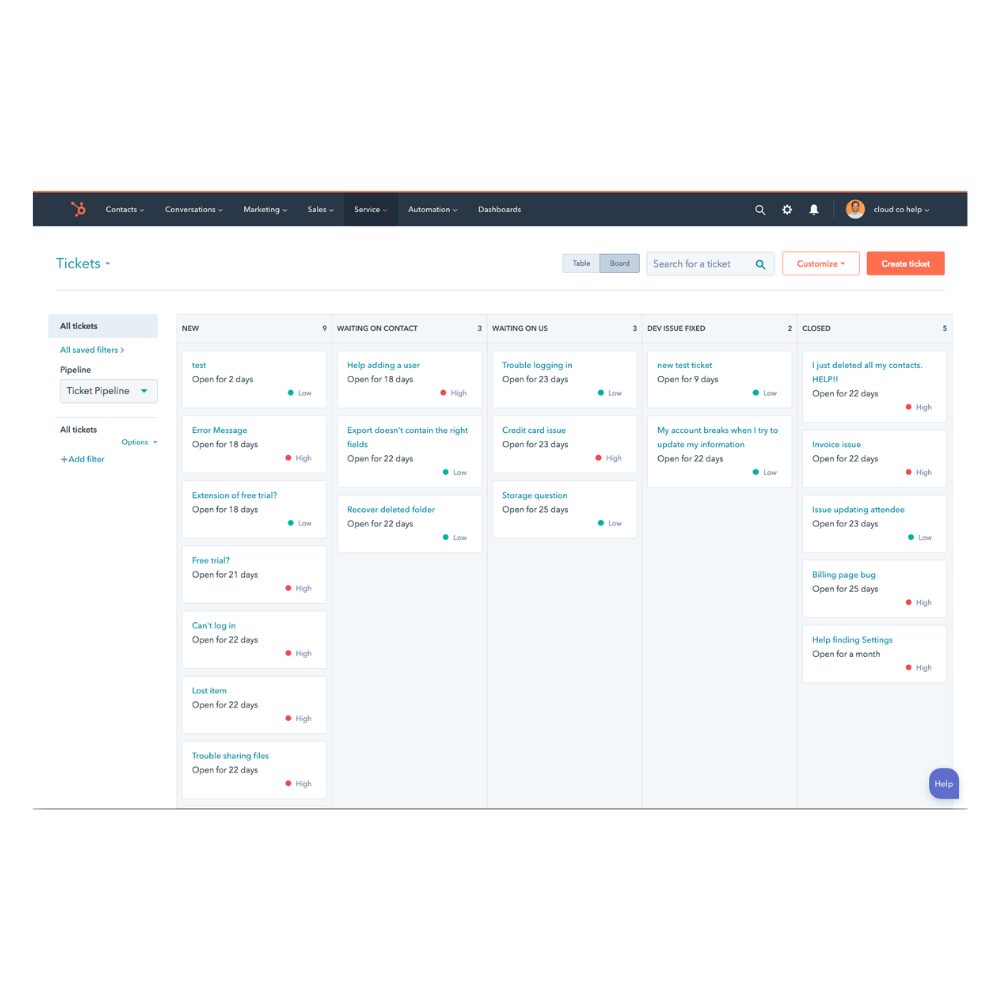
Task: Open the 'Help adding a user' ticket
Action: pyautogui.click(x=383, y=365)
